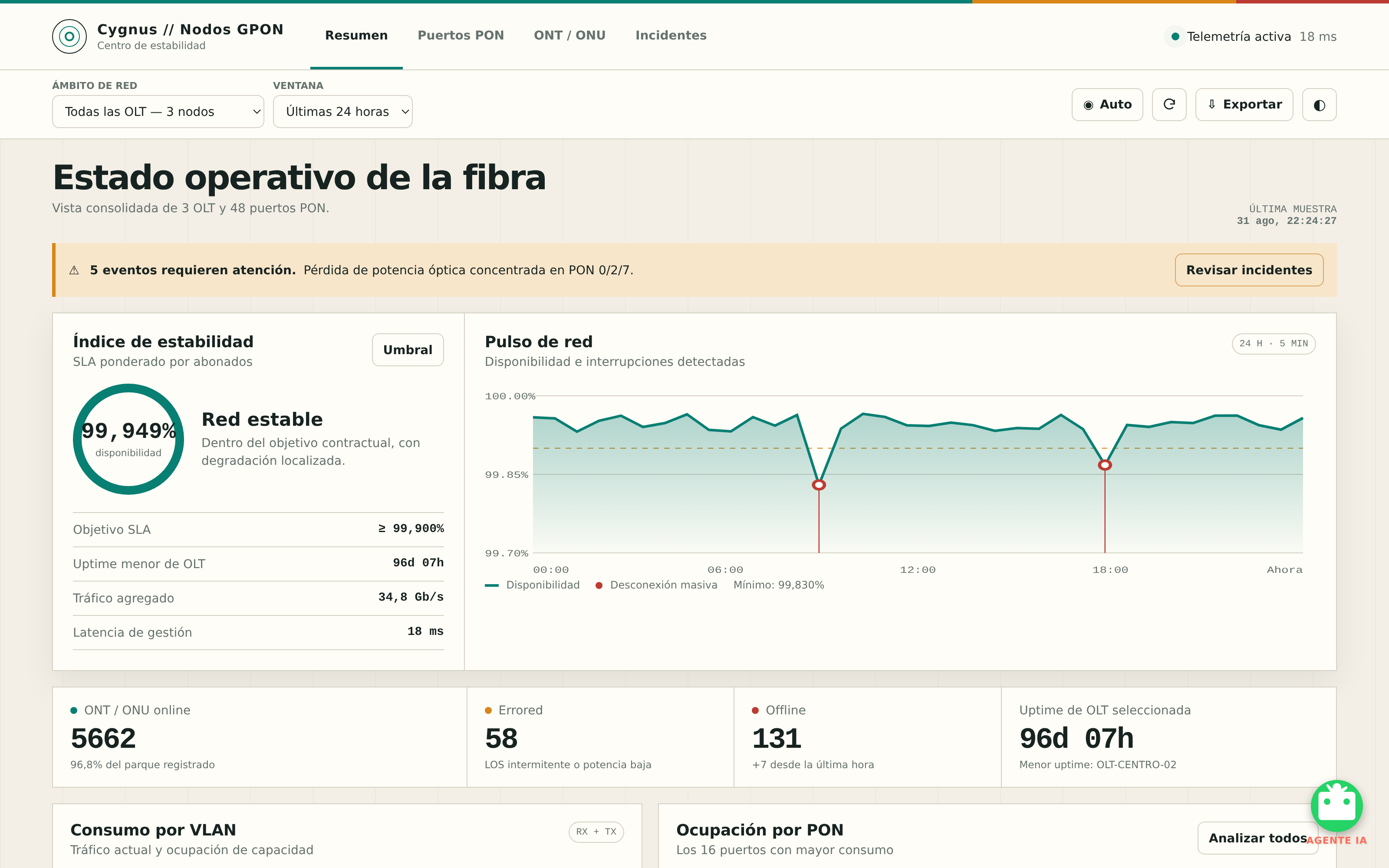Image resolution: width=1389 pixels, height=868 pixels.
Task: Click the Última muestra timestamp 22:24:27
Action: (1286, 221)
